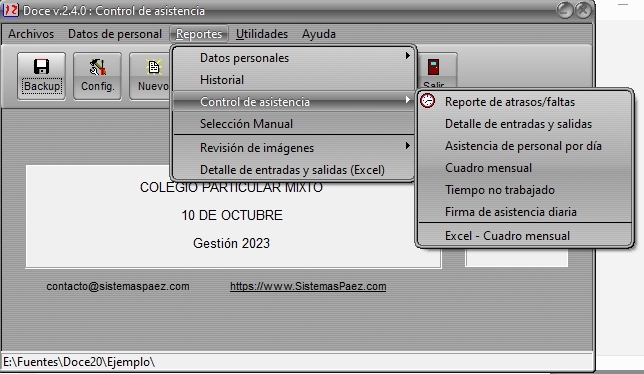Click the Backup floppy disk icon

tap(41, 67)
